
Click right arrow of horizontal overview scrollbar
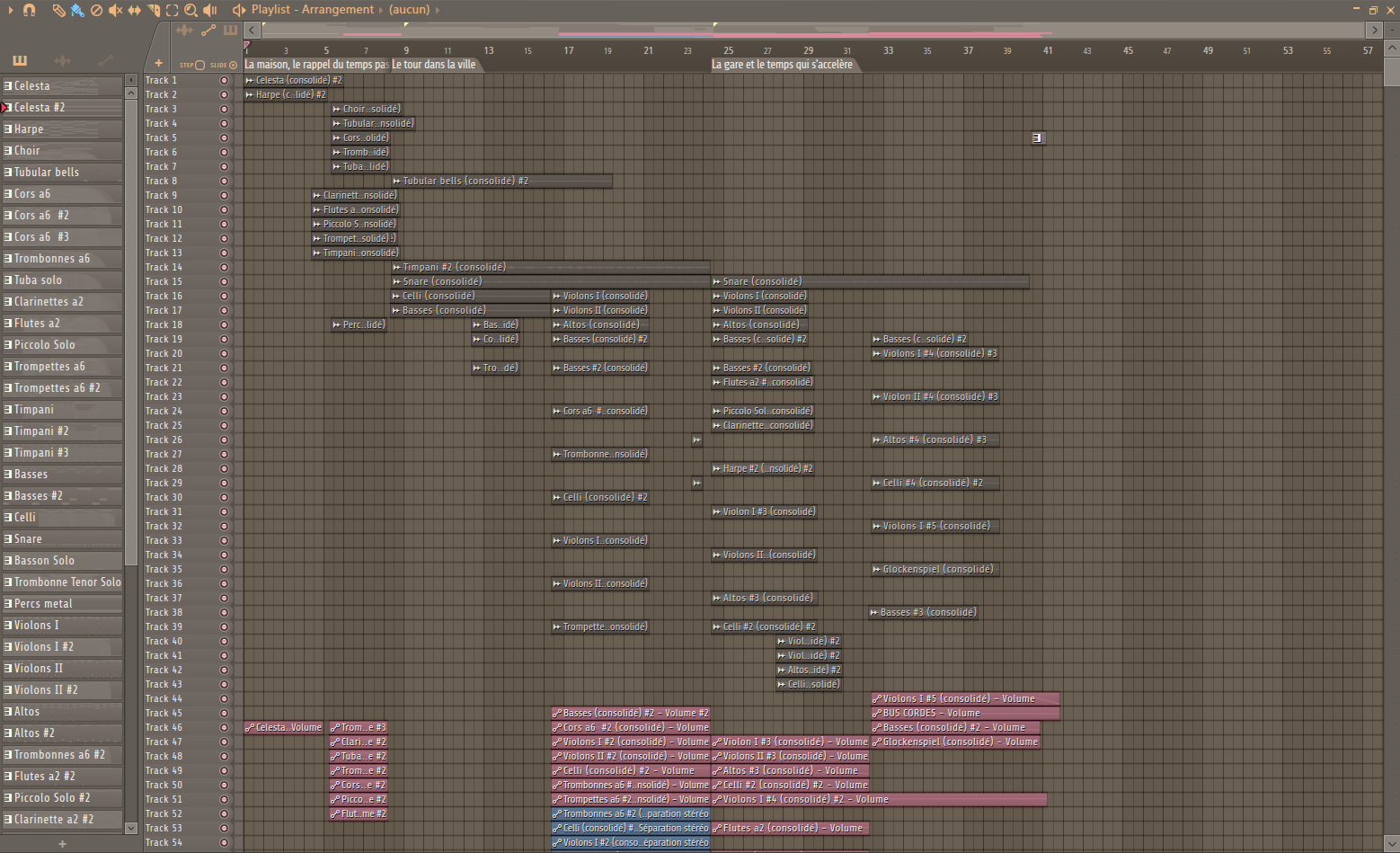pyautogui.click(x=1374, y=30)
